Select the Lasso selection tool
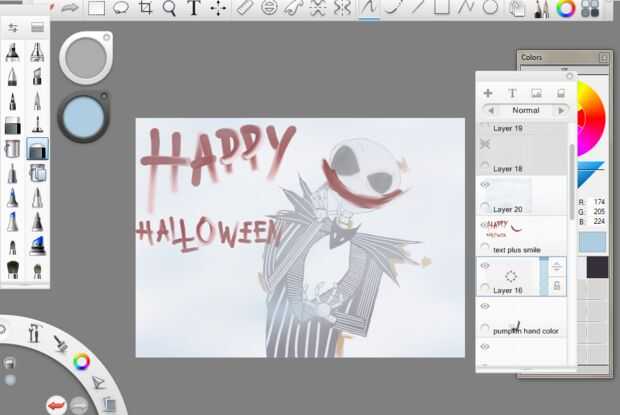Viewport: 620px width, 415px height. [x=121, y=9]
